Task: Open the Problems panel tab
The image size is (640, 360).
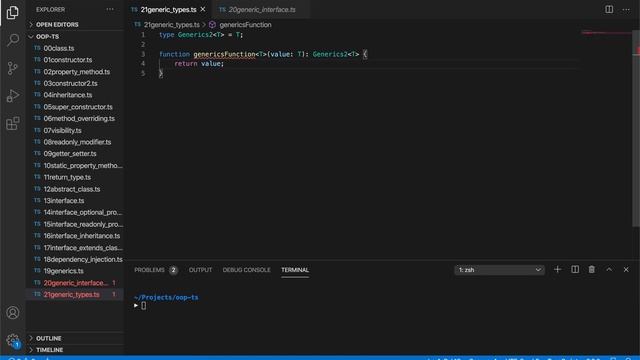Action: (156, 270)
